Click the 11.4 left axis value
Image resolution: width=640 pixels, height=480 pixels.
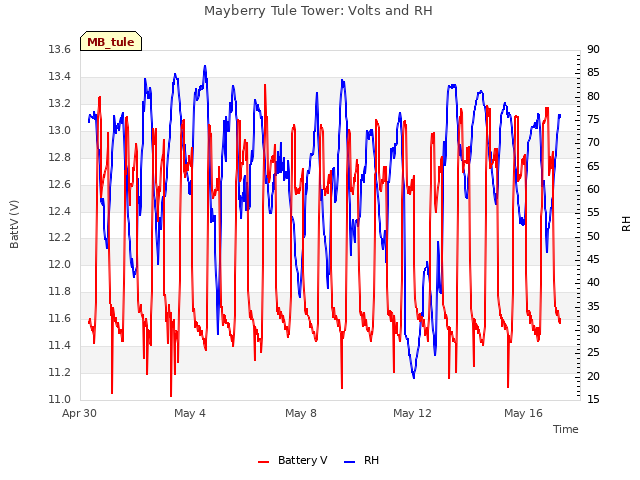[x=60, y=345]
